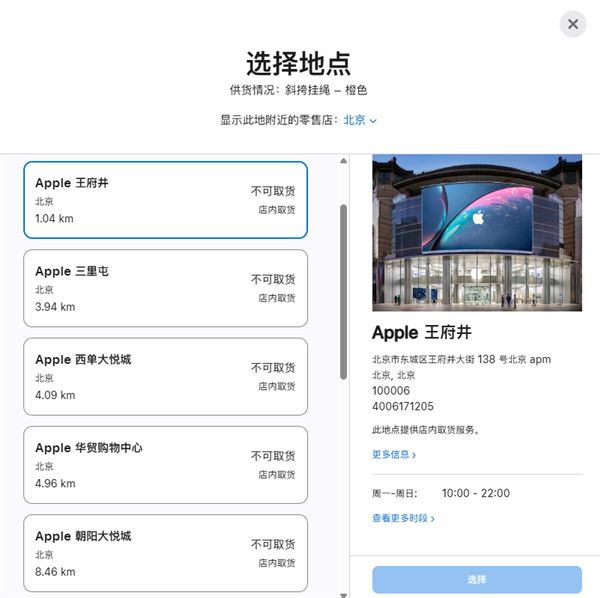
Task: Click the Apple 王府井 storefront photo
Action: coord(476,232)
